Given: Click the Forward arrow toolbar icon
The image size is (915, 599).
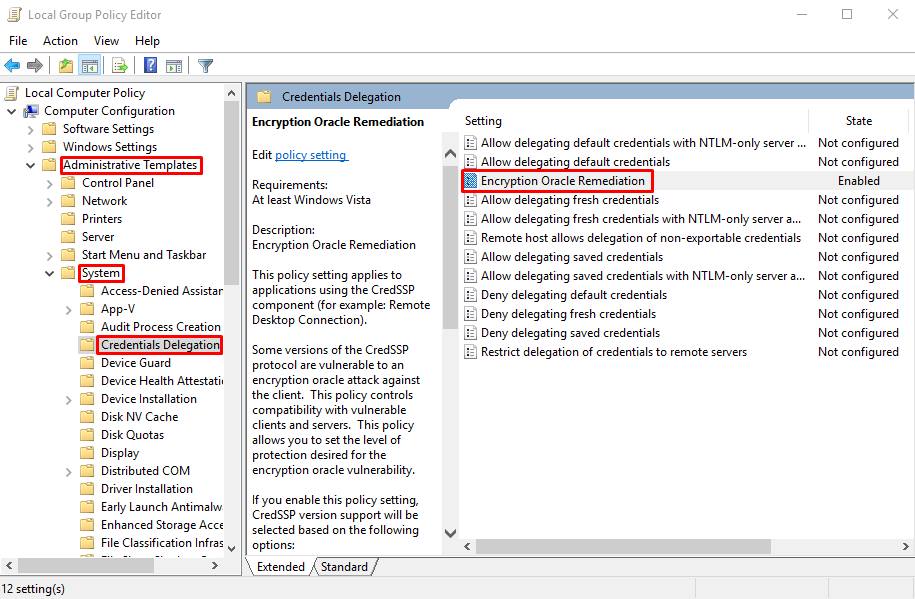Looking at the screenshot, I should tap(35, 66).
